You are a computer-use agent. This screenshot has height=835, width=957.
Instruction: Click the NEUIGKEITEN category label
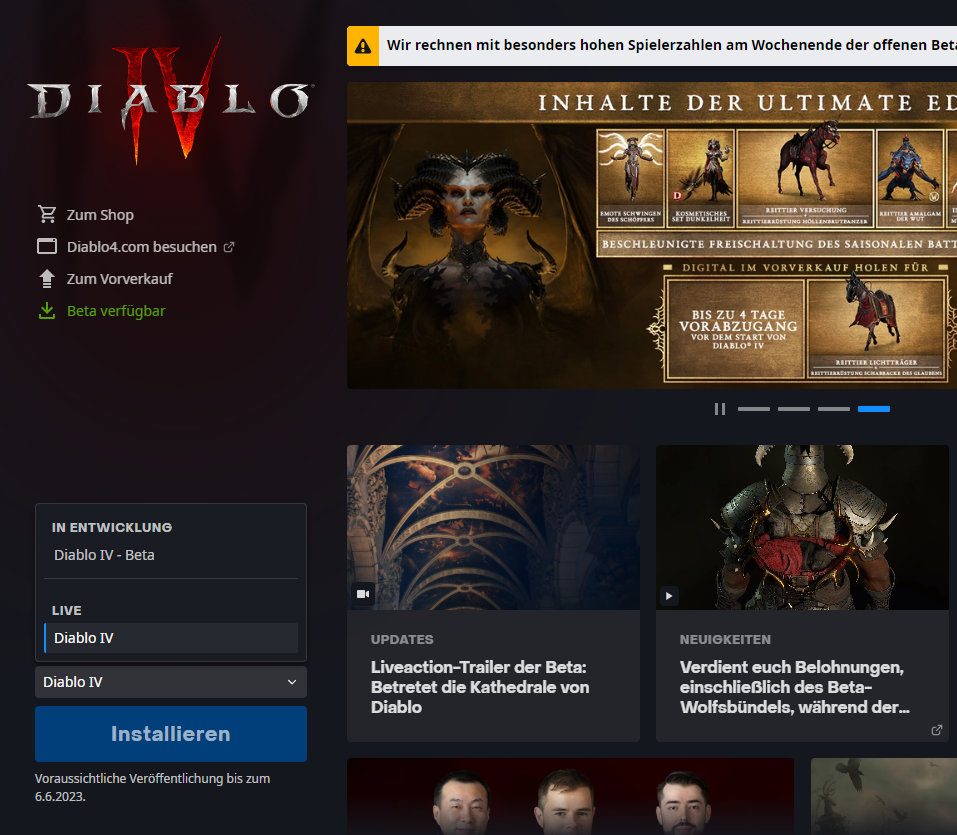click(x=725, y=640)
